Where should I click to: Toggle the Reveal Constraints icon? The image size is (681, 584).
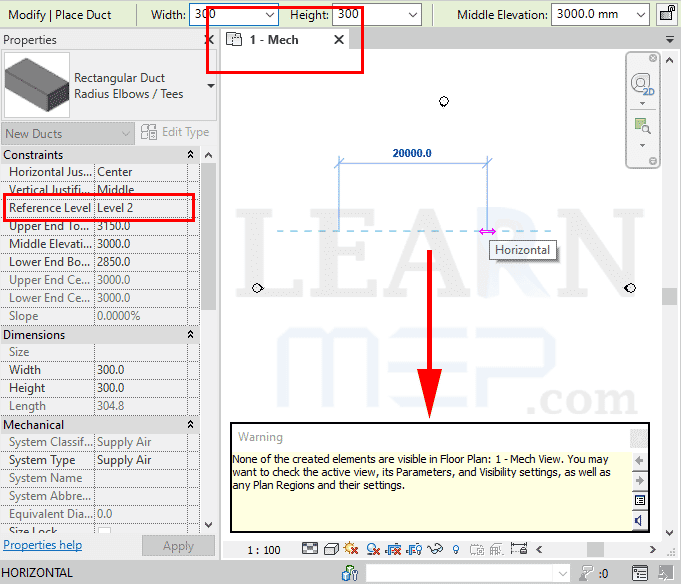(519, 548)
